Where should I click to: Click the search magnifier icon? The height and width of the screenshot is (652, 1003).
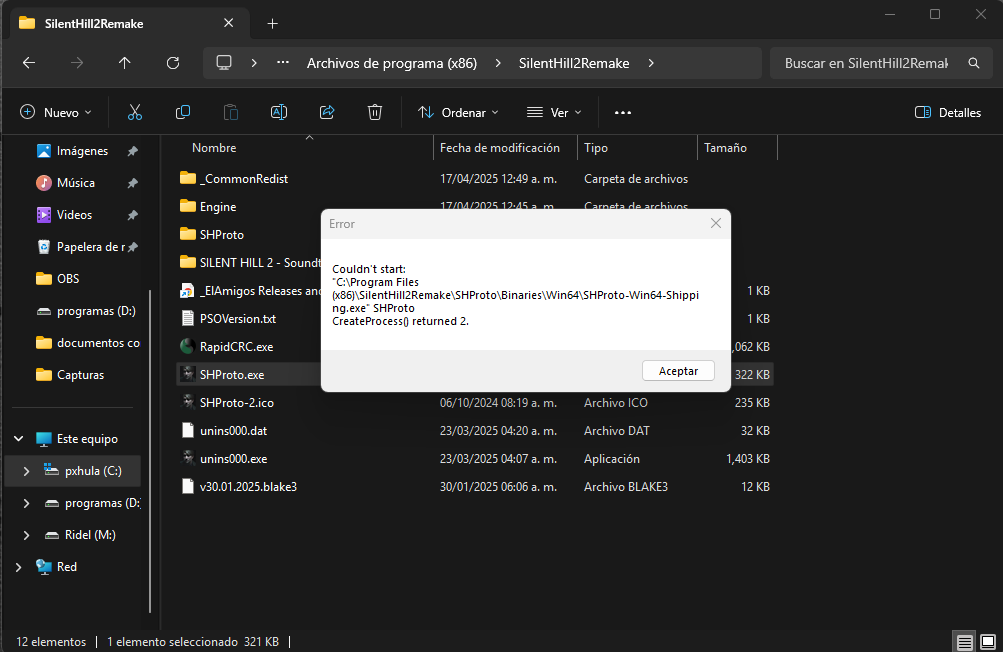pos(974,63)
